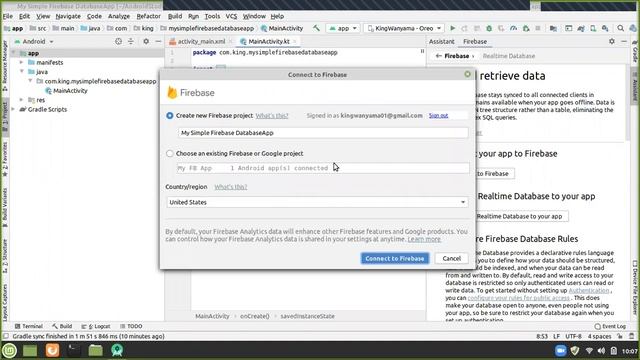Click the Connect to Firebase button

point(395,258)
